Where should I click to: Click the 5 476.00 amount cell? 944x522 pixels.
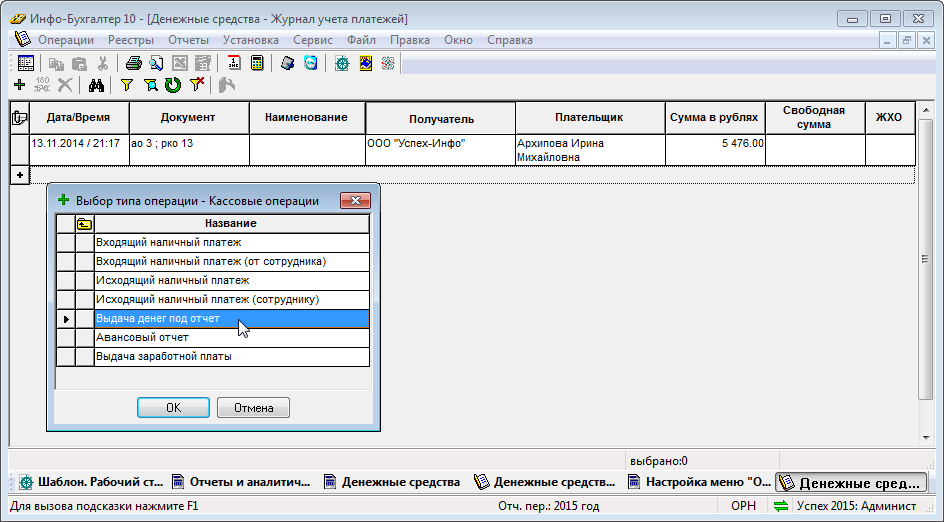point(715,150)
